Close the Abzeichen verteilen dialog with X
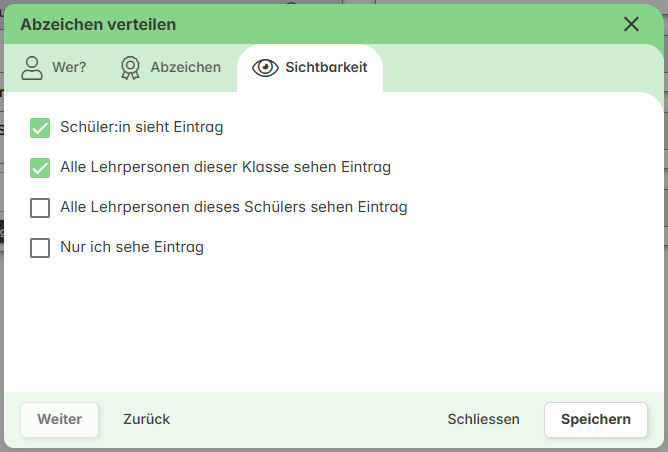Image resolution: width=668 pixels, height=452 pixels. pyautogui.click(x=631, y=24)
